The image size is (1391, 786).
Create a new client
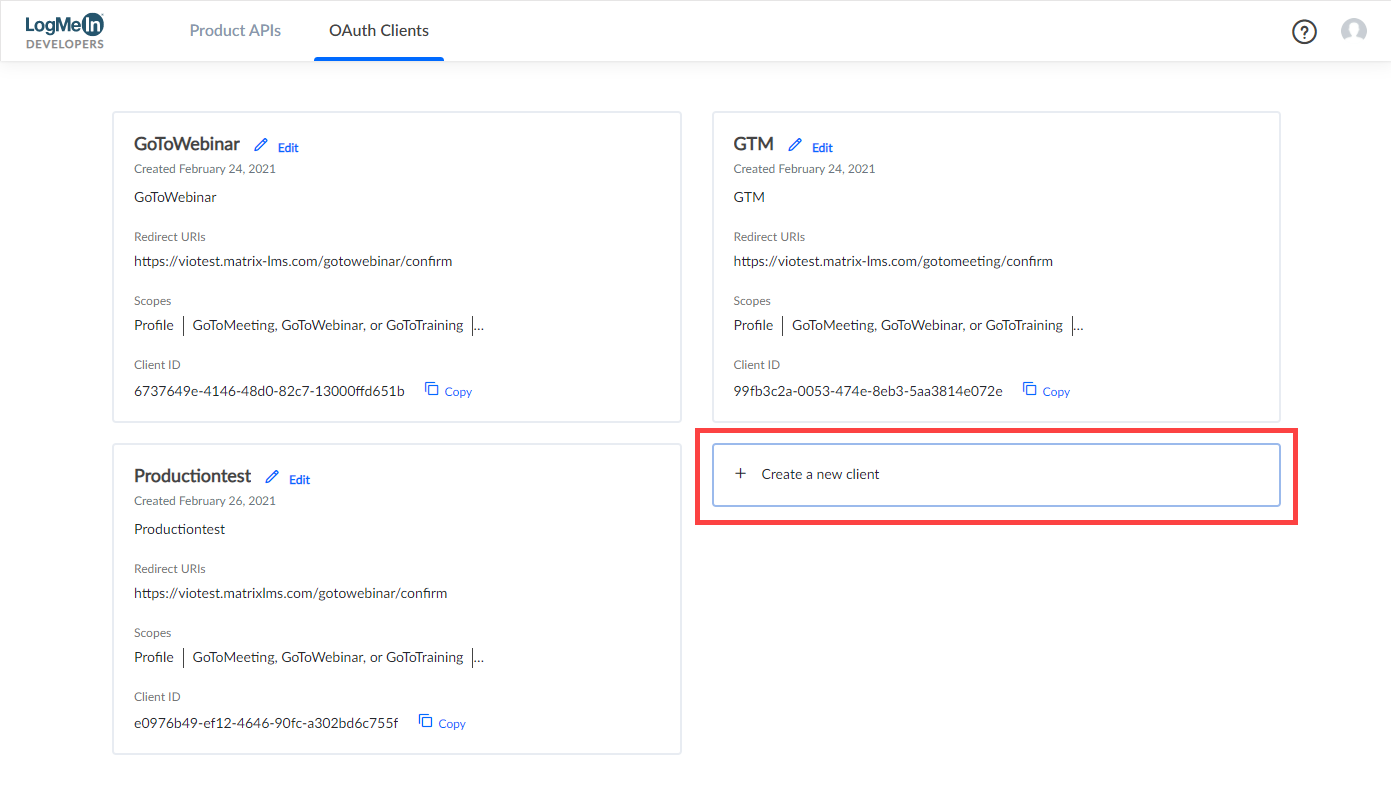pos(996,475)
